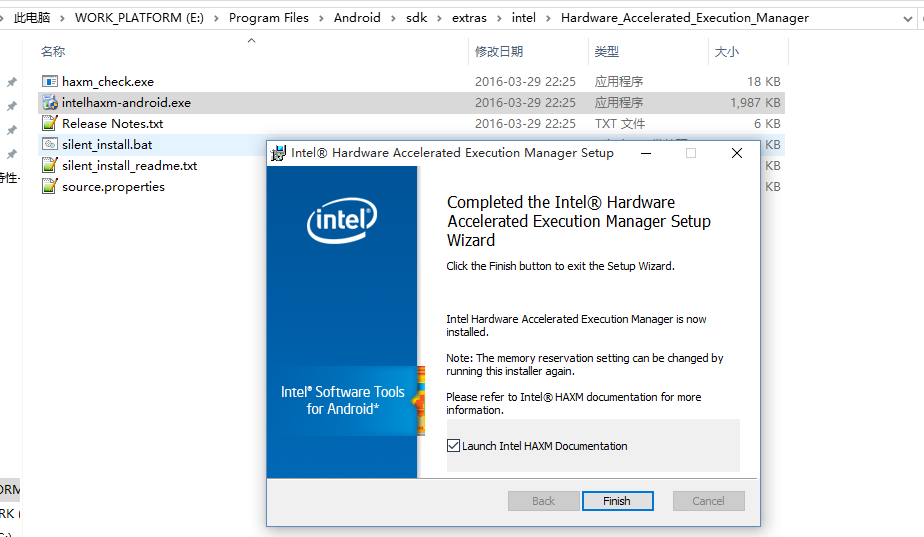Screen dimensions: 924x537
Task: Sort files by the 大小 column header
Action: coord(726,51)
